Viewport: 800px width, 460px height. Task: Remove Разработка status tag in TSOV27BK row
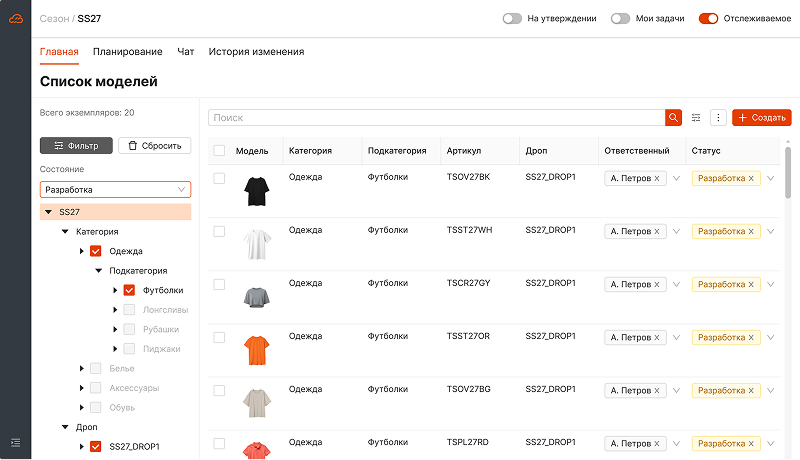click(751, 178)
